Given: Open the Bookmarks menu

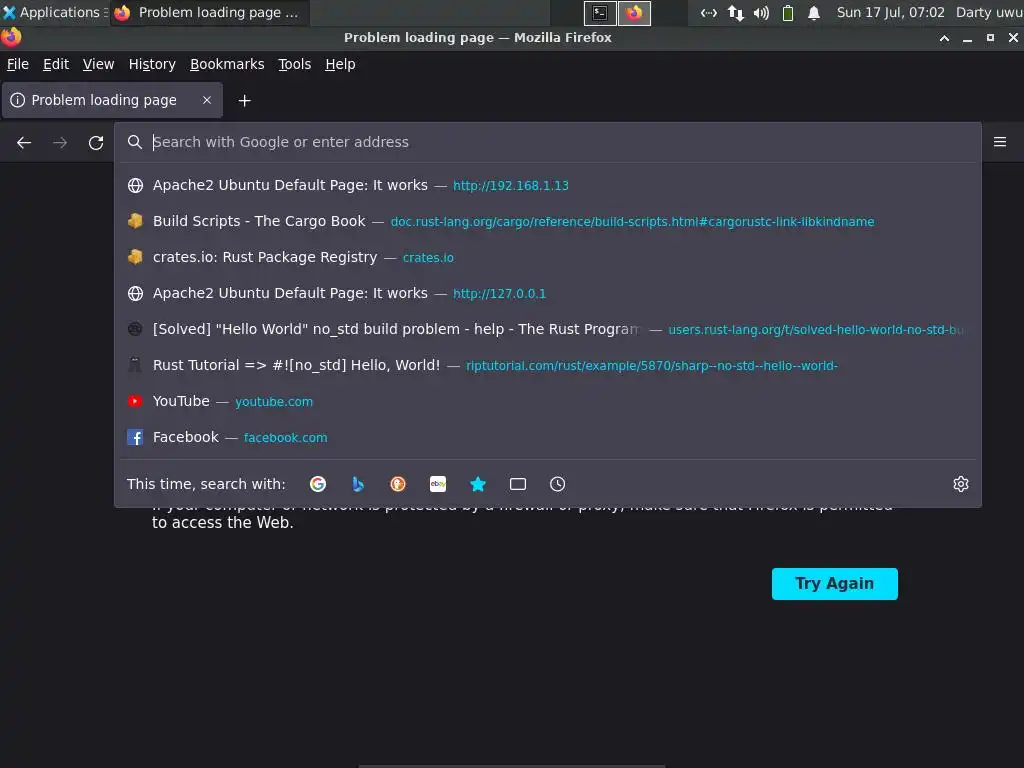Looking at the screenshot, I should 227,64.
